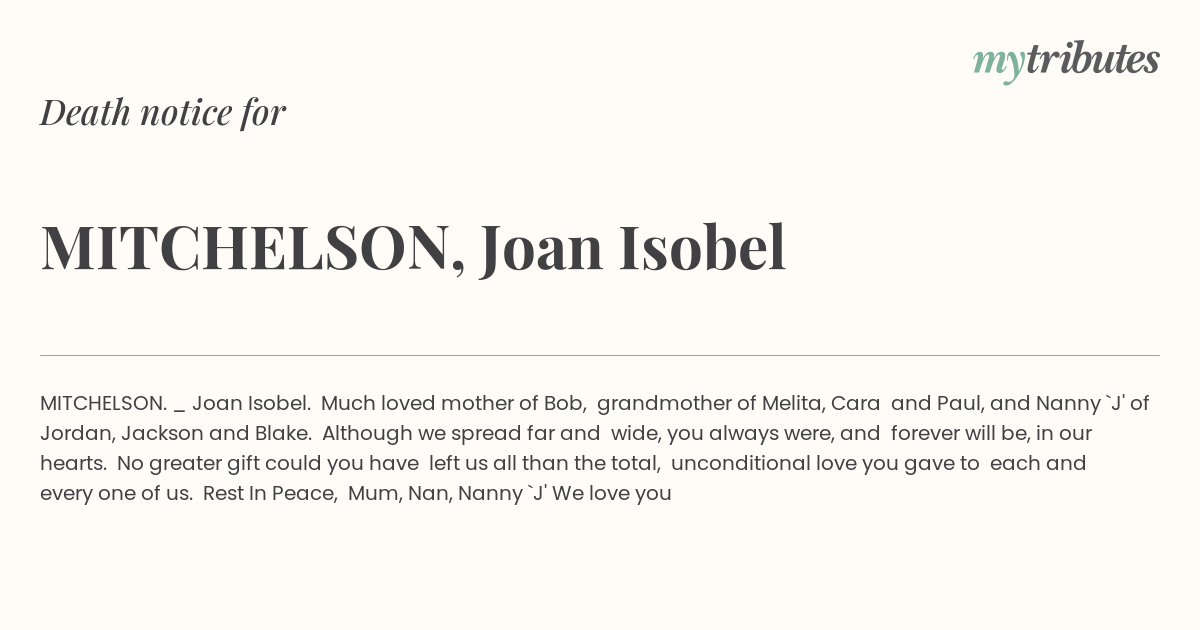Click the phrase "Rest In Peace,"
1200x630 pixels.
270,493
